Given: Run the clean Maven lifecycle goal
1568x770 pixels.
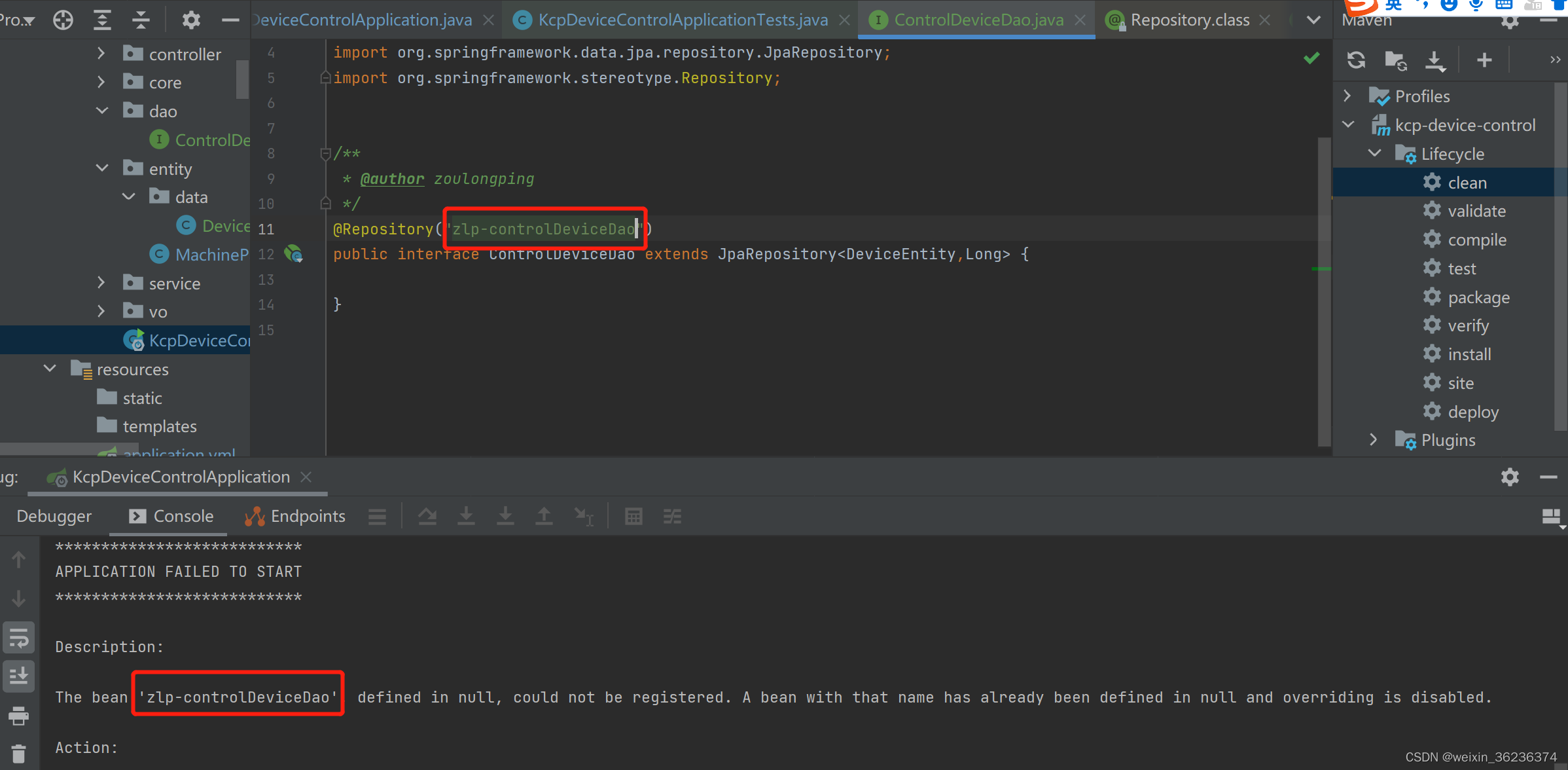Looking at the screenshot, I should 1468,182.
